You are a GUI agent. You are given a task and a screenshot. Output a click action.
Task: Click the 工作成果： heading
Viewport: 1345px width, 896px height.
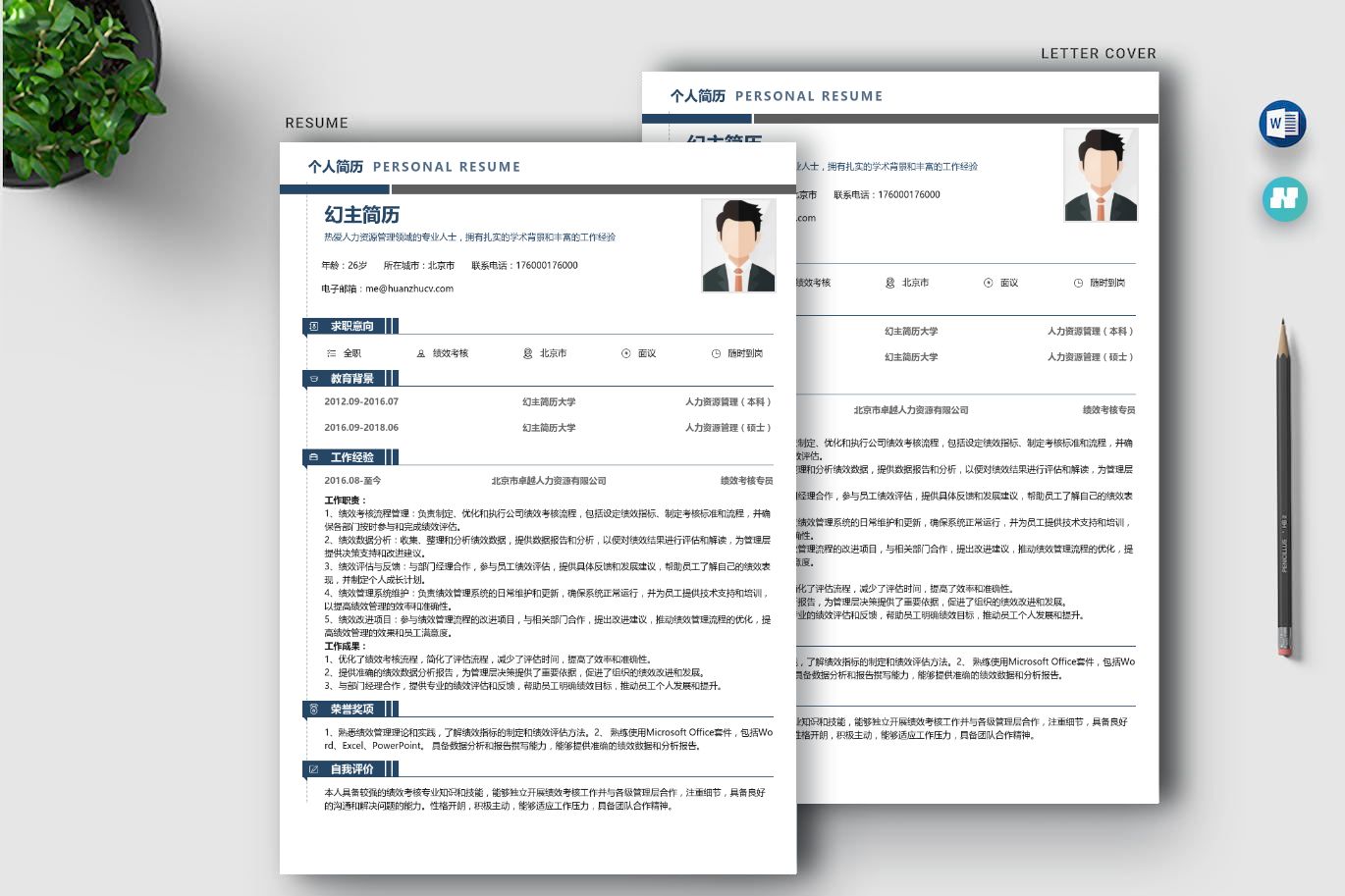[346, 646]
